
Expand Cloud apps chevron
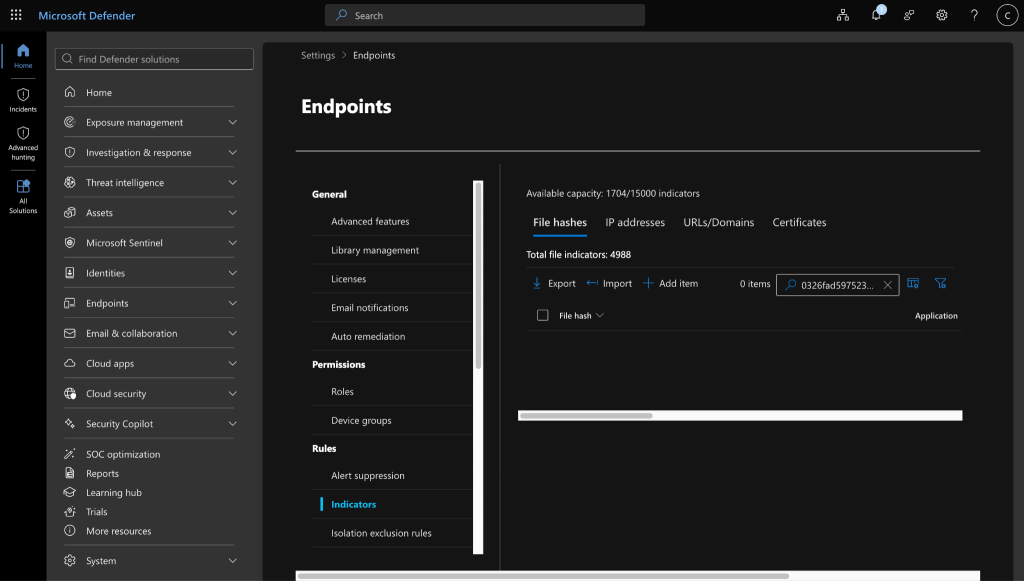[x=232, y=363]
